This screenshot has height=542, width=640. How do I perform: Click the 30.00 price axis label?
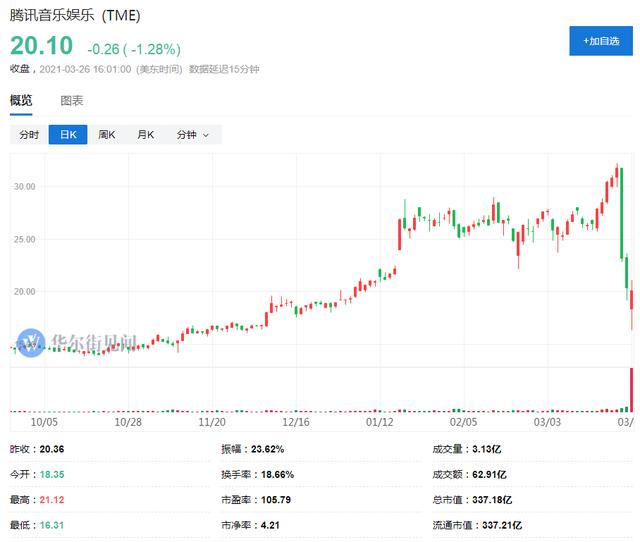tap(24, 187)
